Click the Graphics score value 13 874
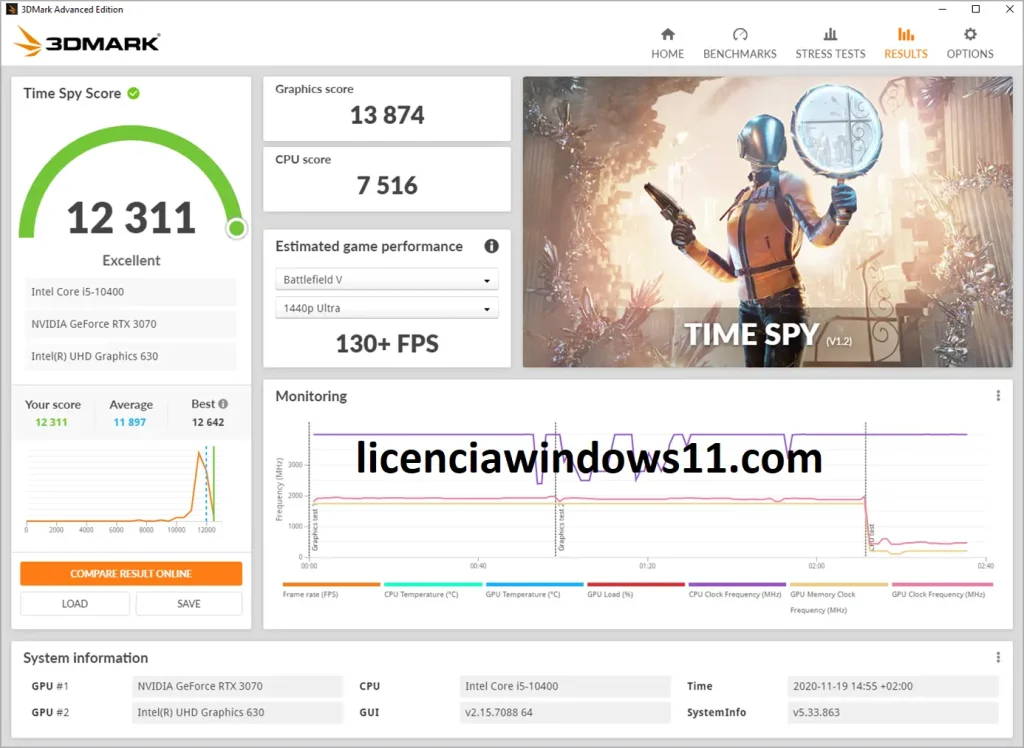Image resolution: width=1024 pixels, height=748 pixels. pyautogui.click(x=387, y=116)
